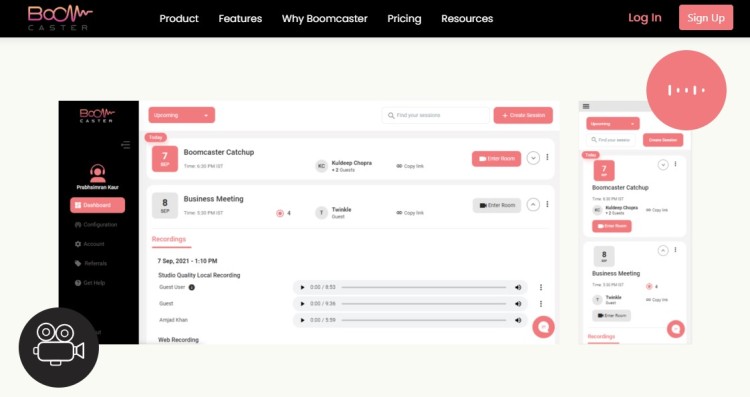The image size is (750, 397).
Task: Expand the Boomcaster Catchup card in the mobile preview
Action: click(663, 165)
